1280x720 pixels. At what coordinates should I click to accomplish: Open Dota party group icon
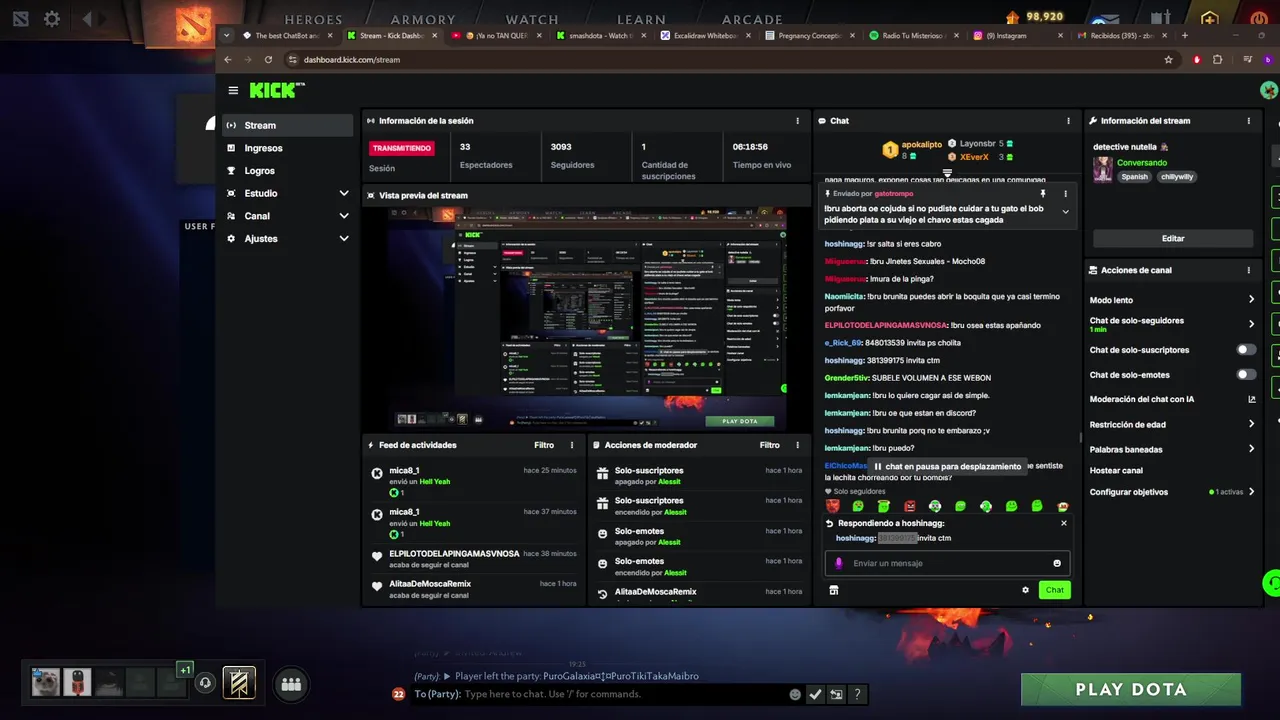tap(291, 684)
